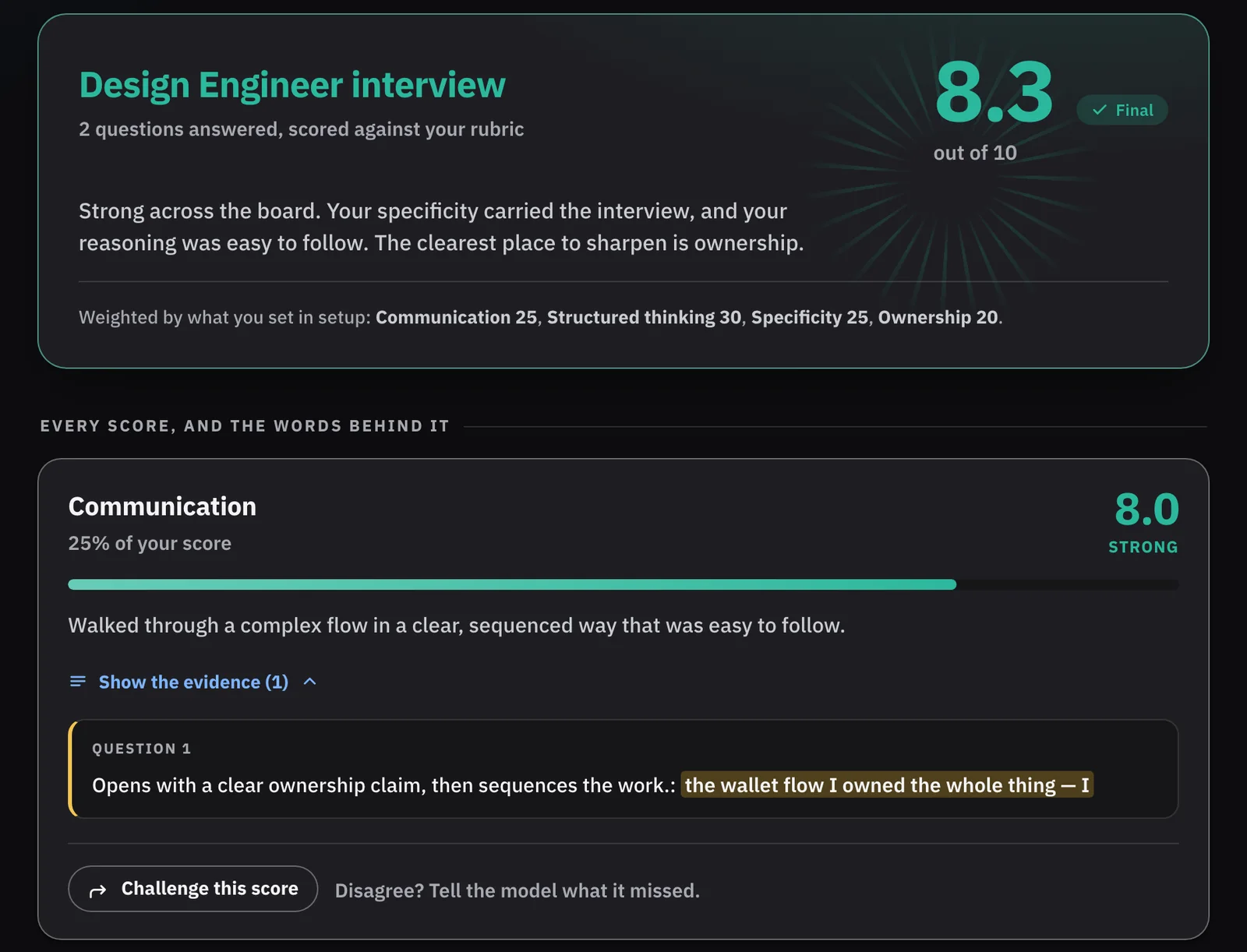1247x952 pixels.
Task: Click the Communication score progress bar
Action: [x=623, y=584]
